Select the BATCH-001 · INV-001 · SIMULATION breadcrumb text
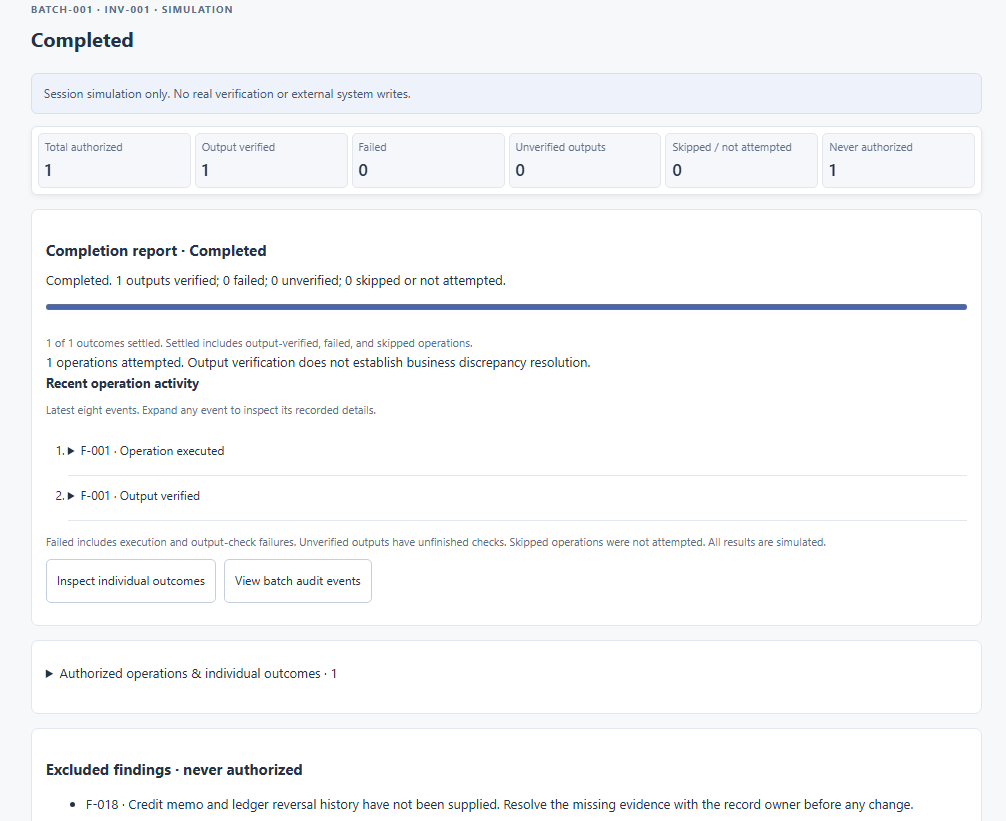This screenshot has height=821, width=1006. click(x=132, y=10)
